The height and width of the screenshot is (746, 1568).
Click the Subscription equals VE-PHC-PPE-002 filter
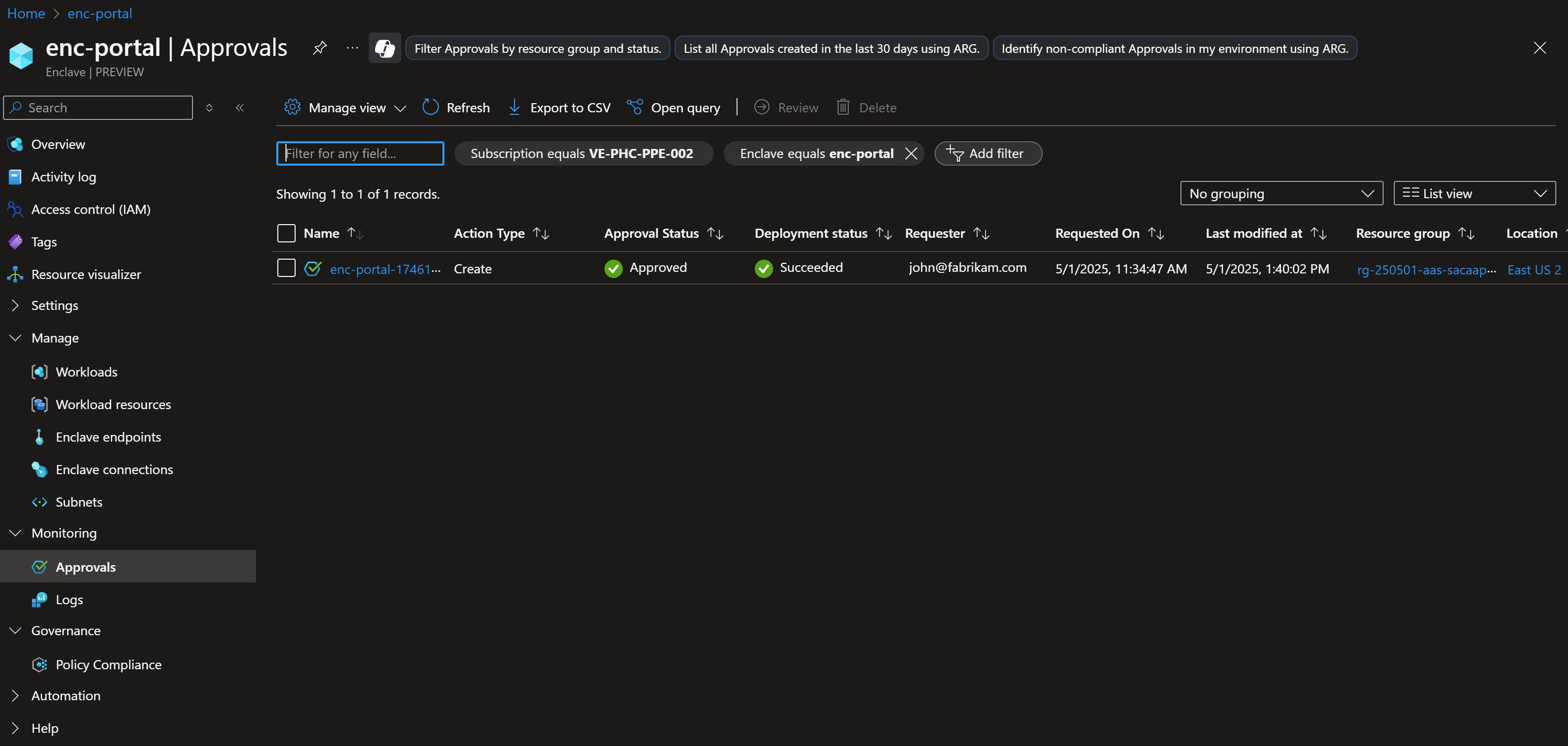tap(583, 153)
